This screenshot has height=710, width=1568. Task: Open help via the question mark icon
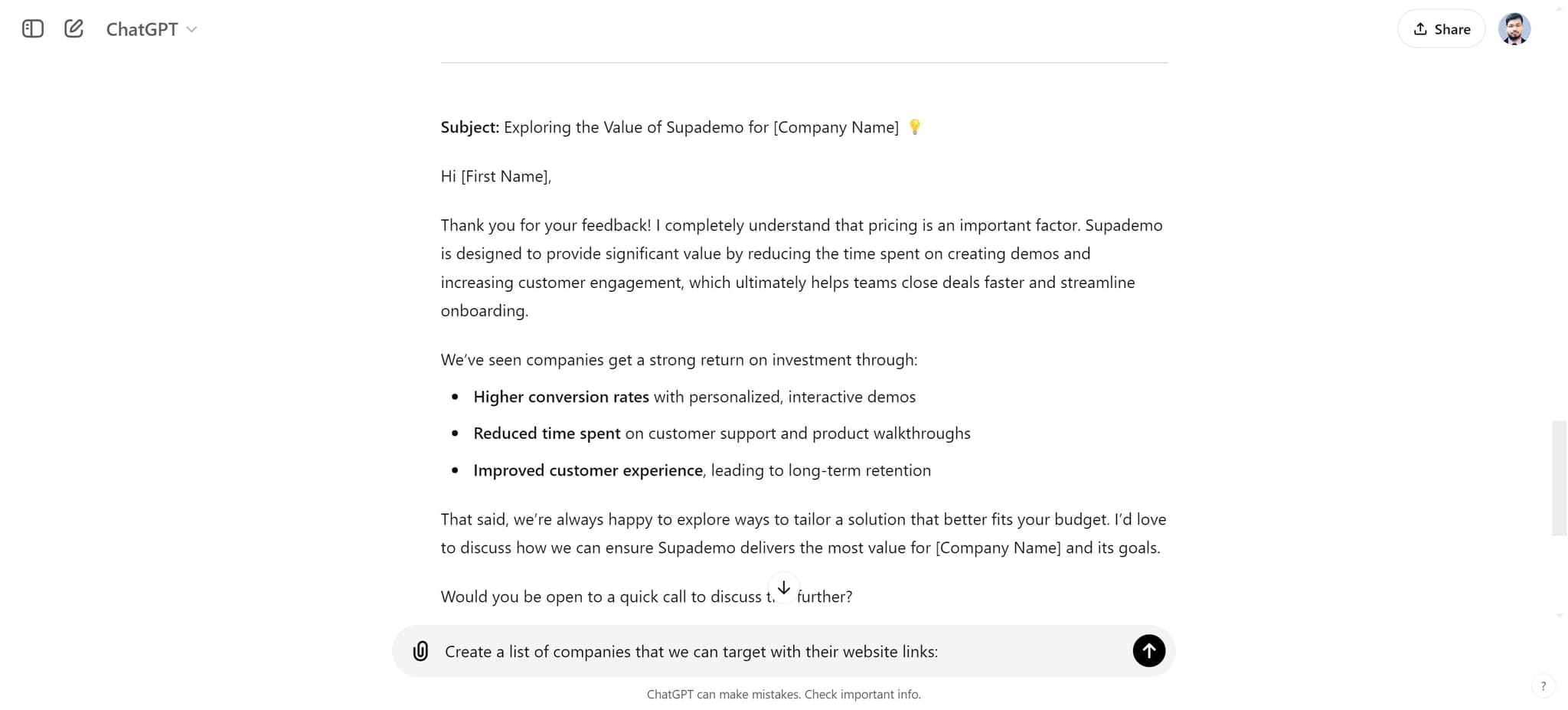[x=1543, y=685]
